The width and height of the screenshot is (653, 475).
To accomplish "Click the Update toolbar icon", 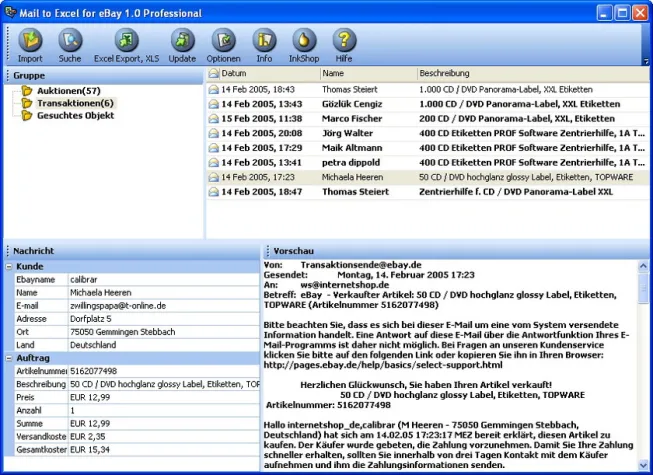I will click(x=182, y=44).
